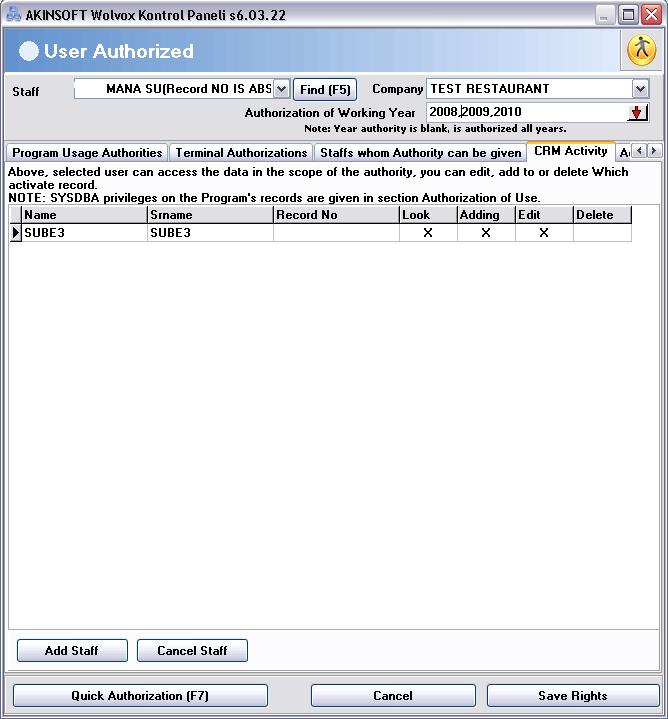The width and height of the screenshot is (668, 719).
Task: Click the bottom Cancel button
Action: point(393,696)
